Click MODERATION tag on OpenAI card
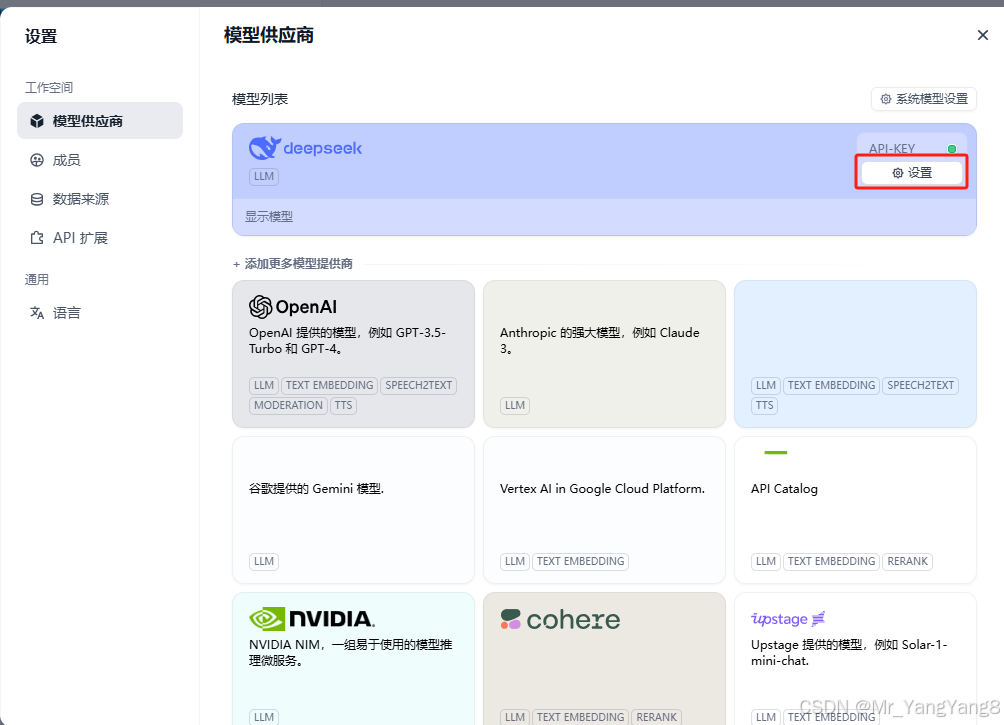The height and width of the screenshot is (725, 1004). tap(288, 405)
